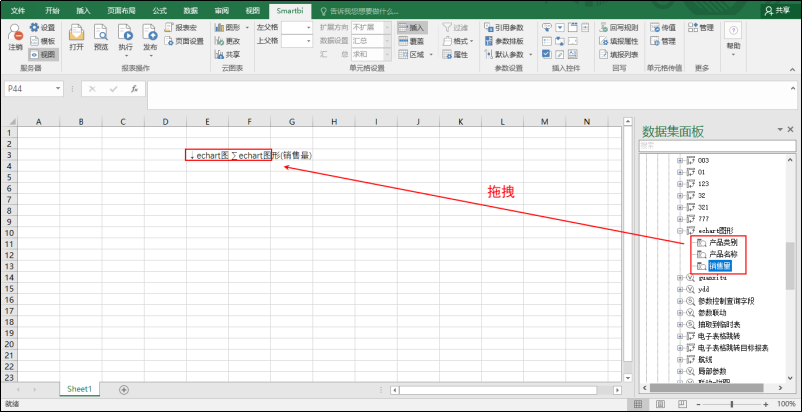Click 填报属性 fill-in properties

[x=618, y=41]
